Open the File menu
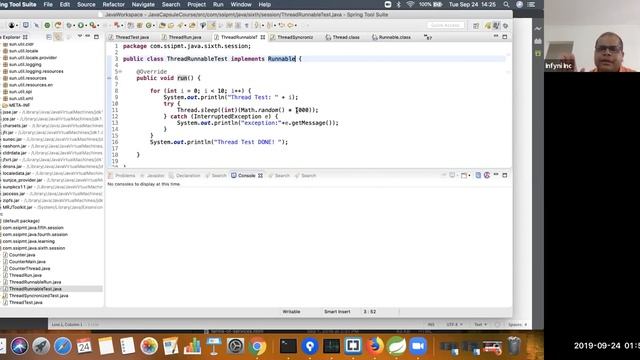640x360 pixels. tap(48, 4)
